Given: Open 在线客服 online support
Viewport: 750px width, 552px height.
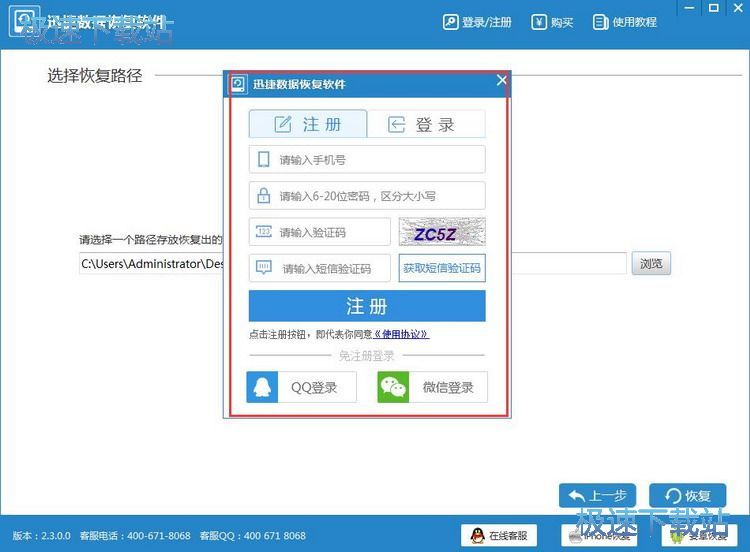Looking at the screenshot, I should 499,535.
